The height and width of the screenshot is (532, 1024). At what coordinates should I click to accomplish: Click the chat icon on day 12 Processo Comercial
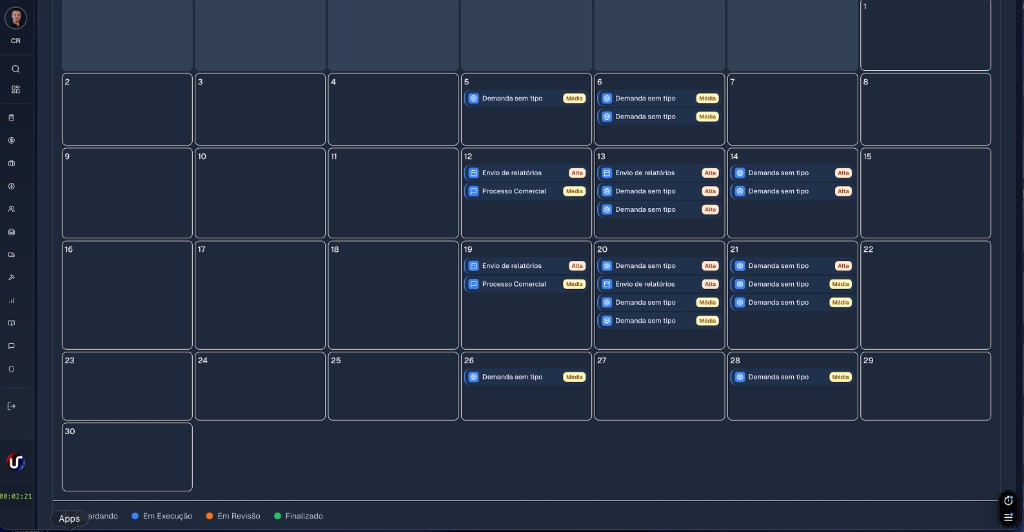coord(473,191)
